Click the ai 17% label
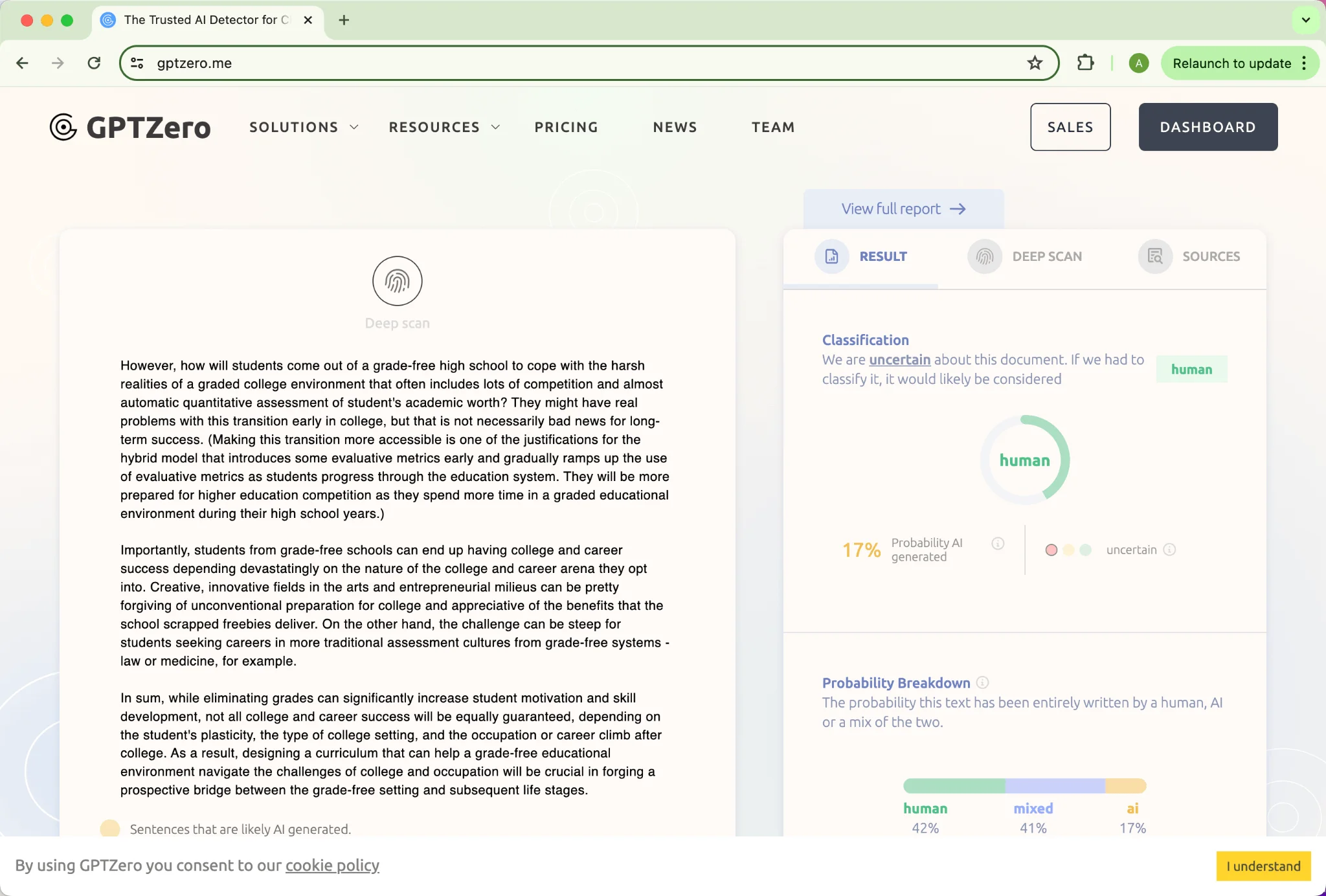1326x896 pixels. click(1132, 818)
